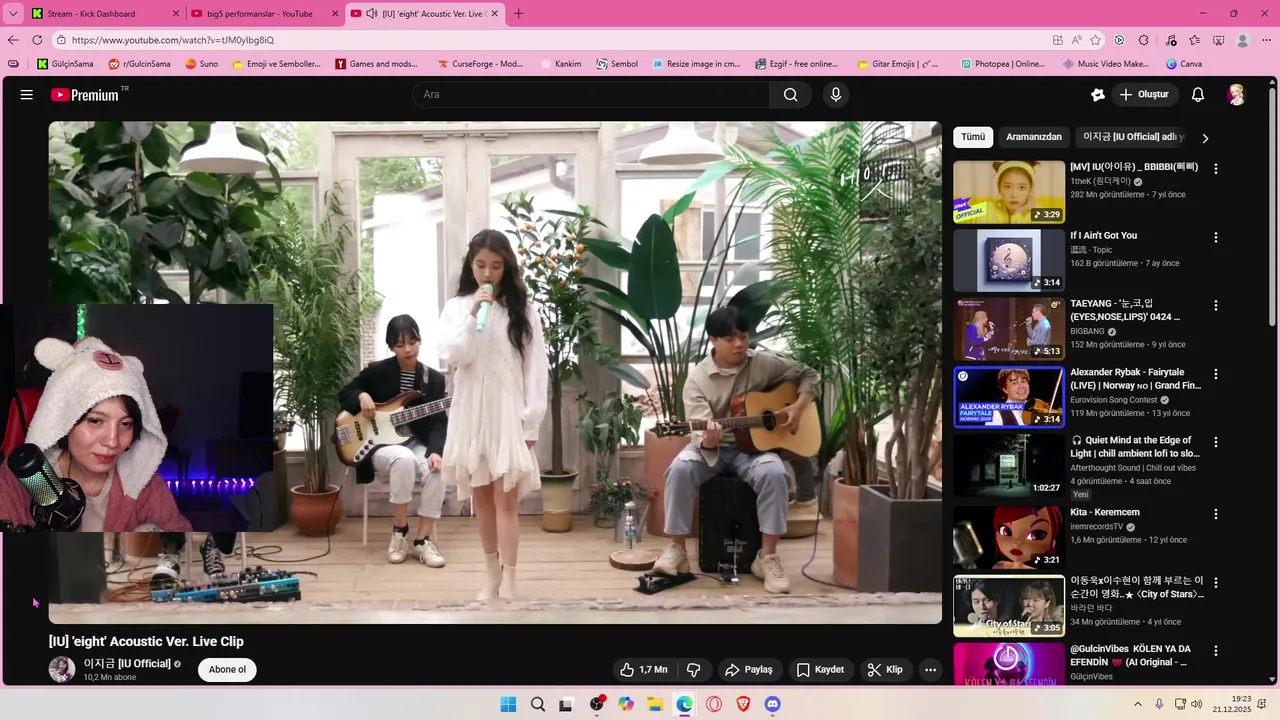This screenshot has width=1280, height=720.
Task: Open Suno bookmark
Action: tap(201, 64)
